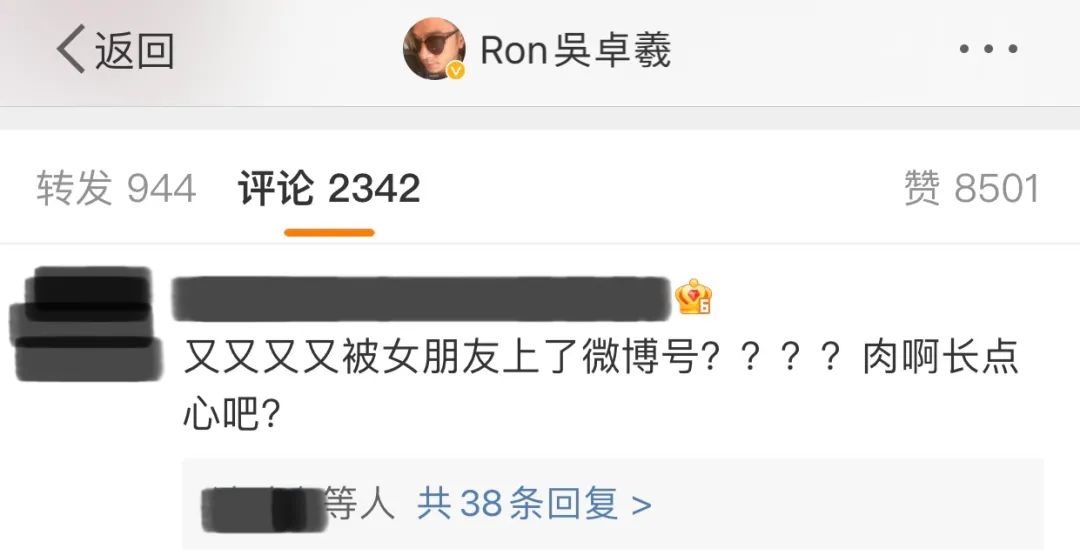Select the 评论 2342 tab

coord(329,189)
